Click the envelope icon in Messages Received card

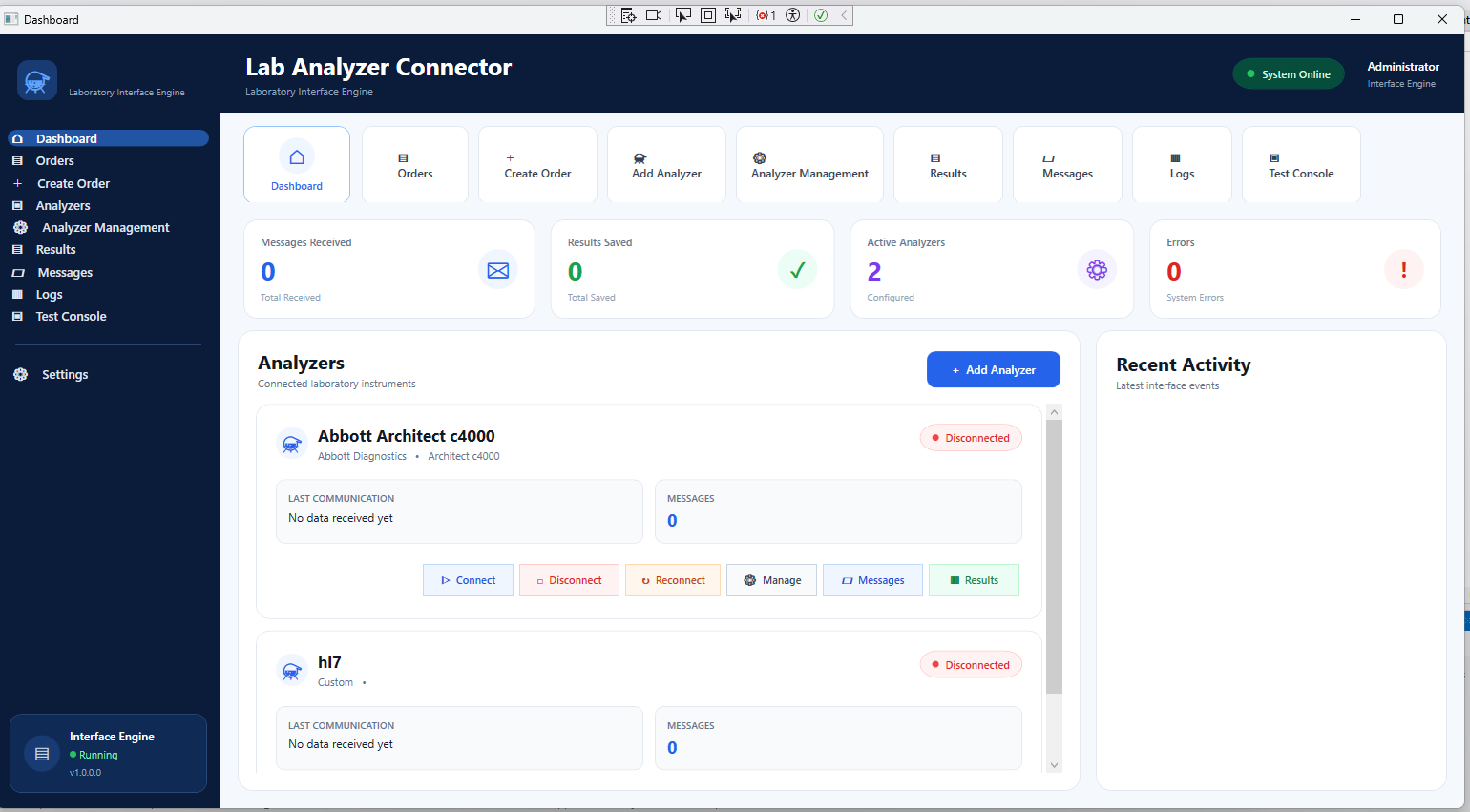[498, 270]
